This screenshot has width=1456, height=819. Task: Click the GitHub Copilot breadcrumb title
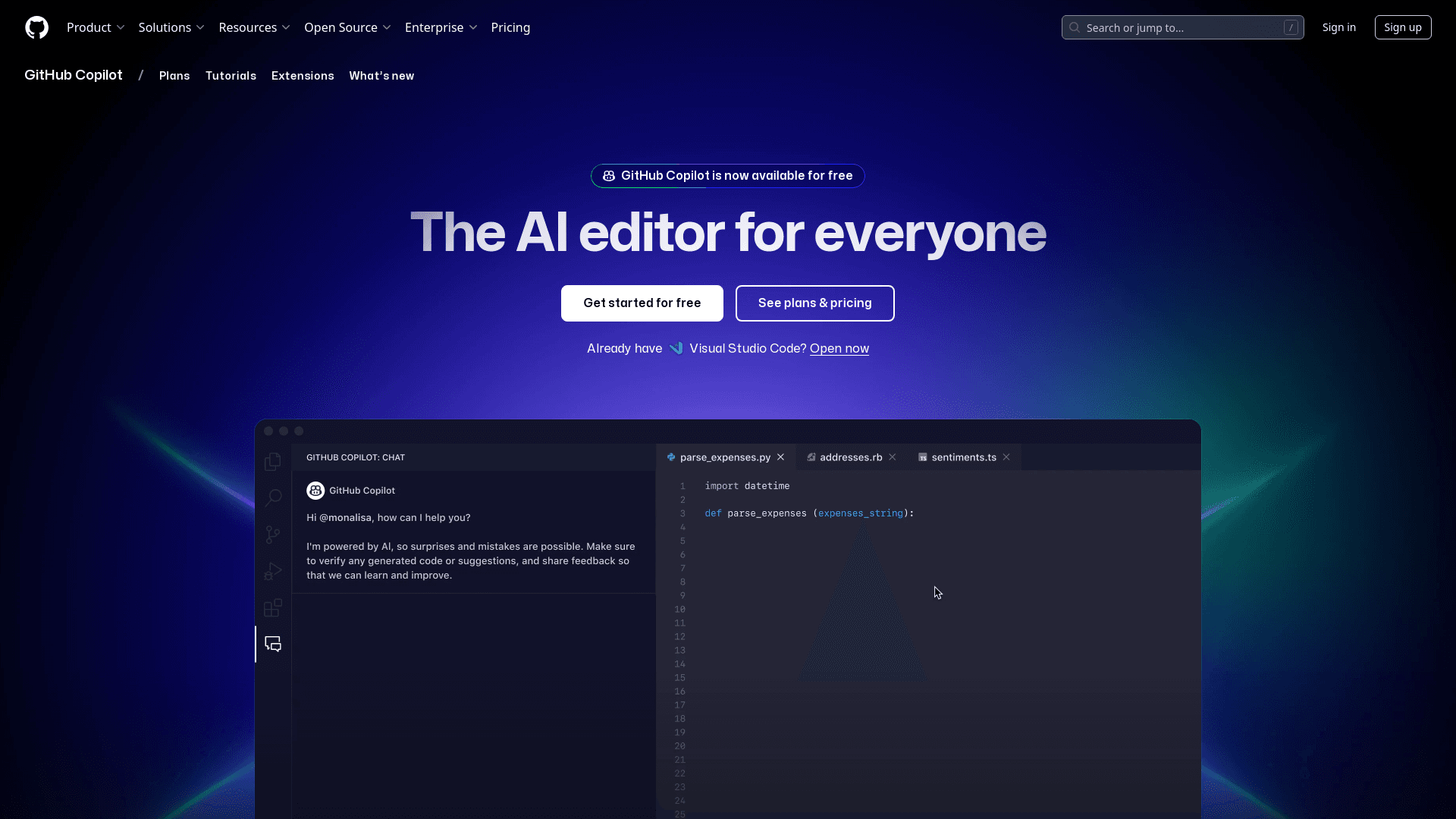click(x=74, y=75)
